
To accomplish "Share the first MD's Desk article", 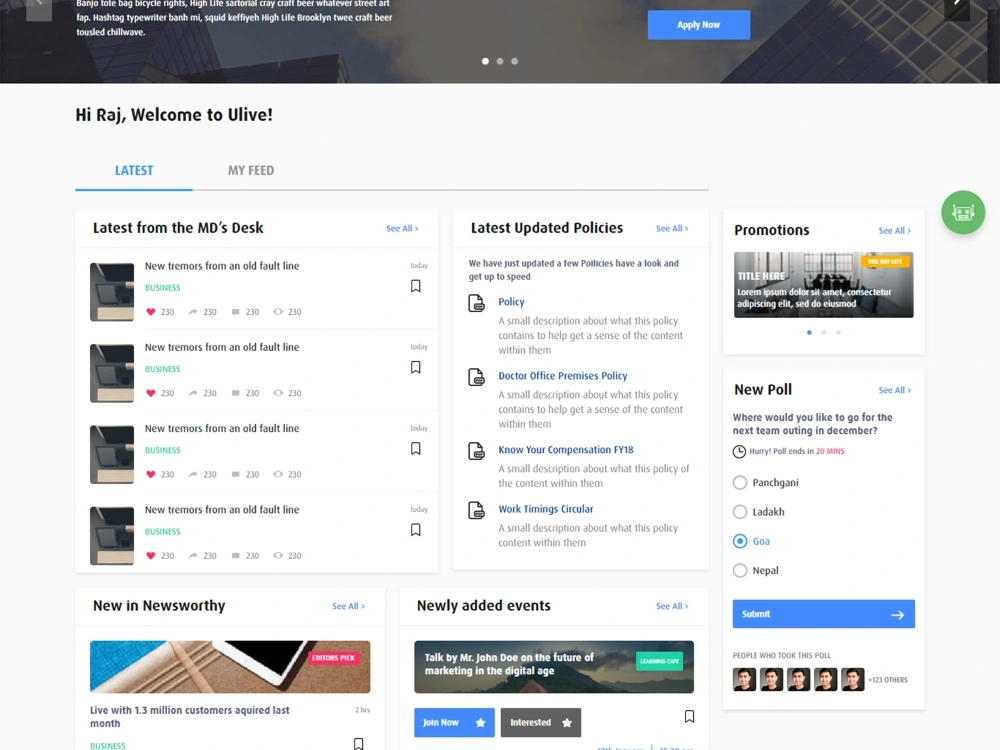I will click(x=193, y=312).
